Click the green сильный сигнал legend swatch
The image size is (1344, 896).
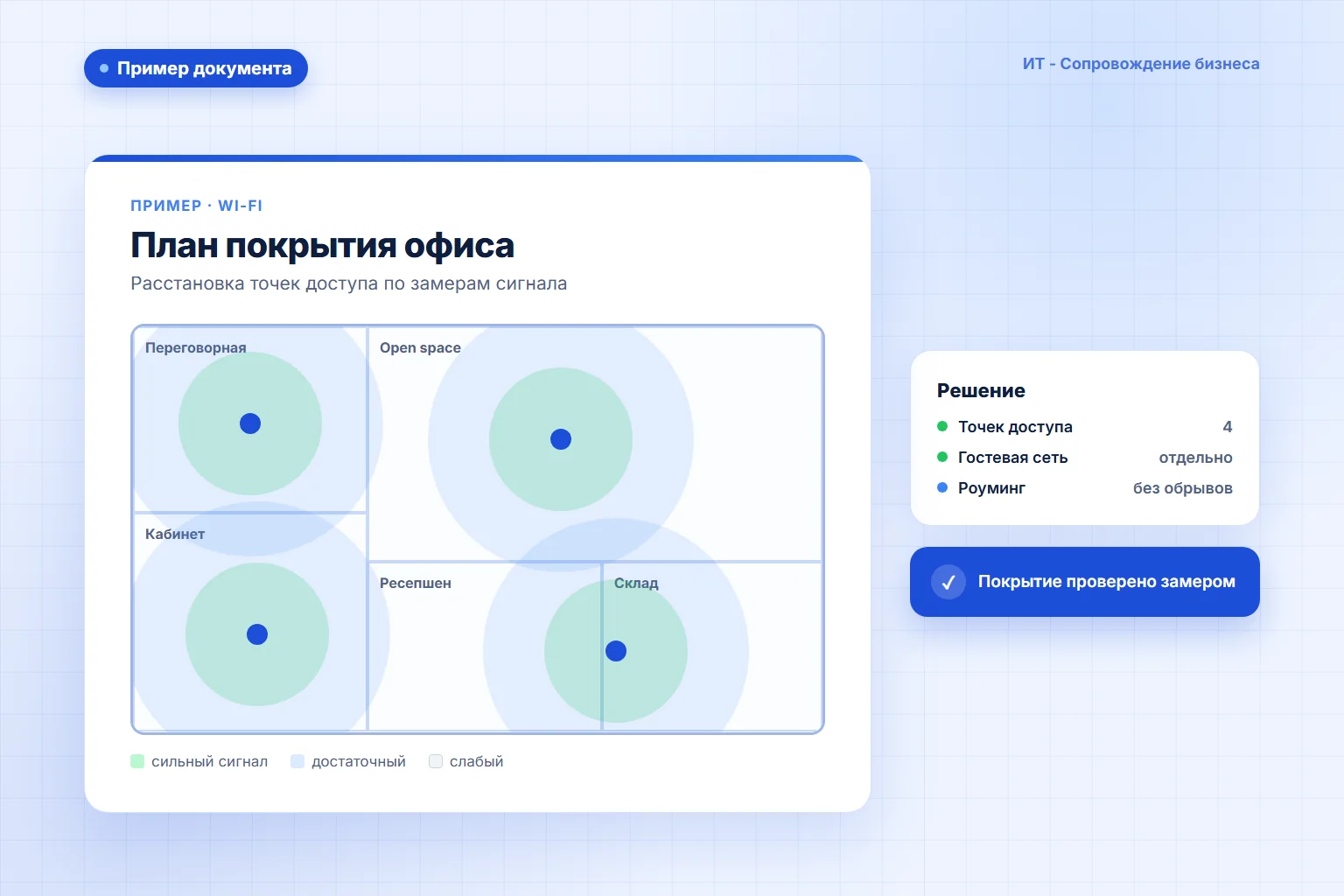click(x=137, y=761)
